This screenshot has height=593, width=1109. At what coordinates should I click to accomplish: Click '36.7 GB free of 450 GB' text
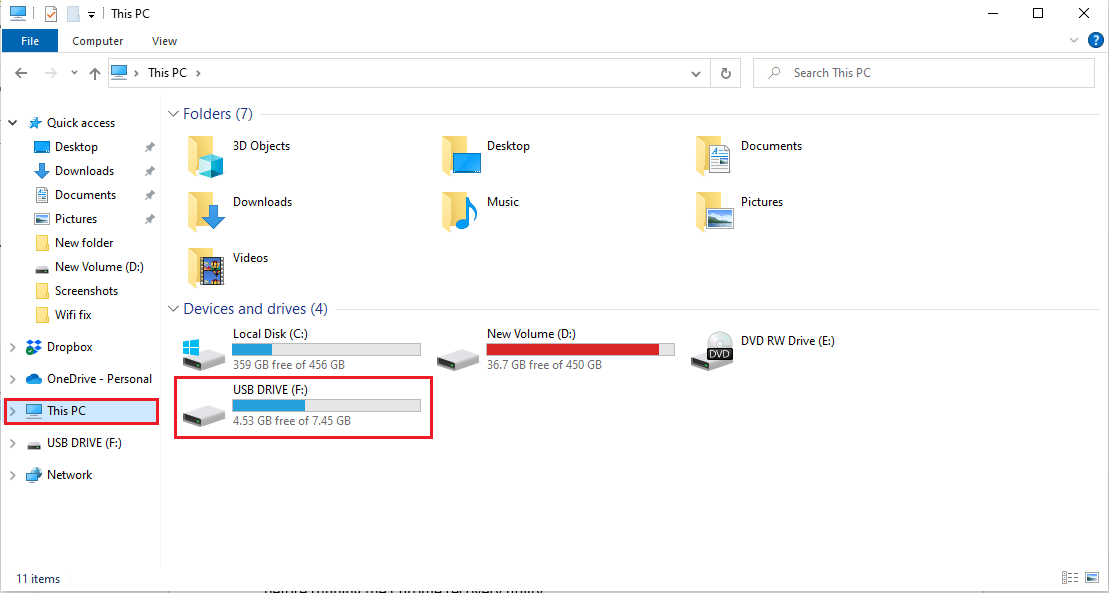coord(545,365)
